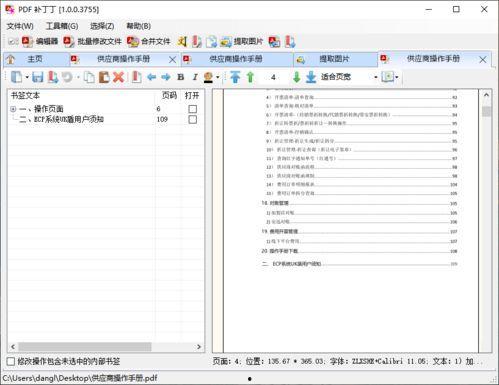Toggle open checkbox for ECP系统 bookmark row

pyautogui.click(x=192, y=119)
